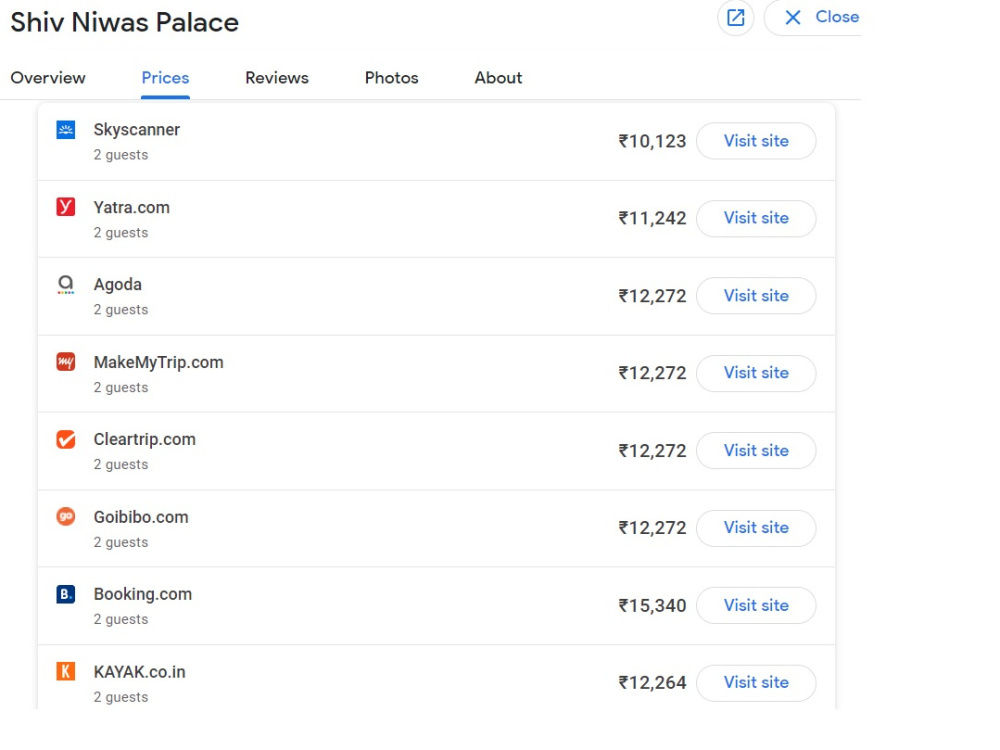Click the Cleartrip checkmark logo icon
The image size is (1000, 750).
click(66, 439)
